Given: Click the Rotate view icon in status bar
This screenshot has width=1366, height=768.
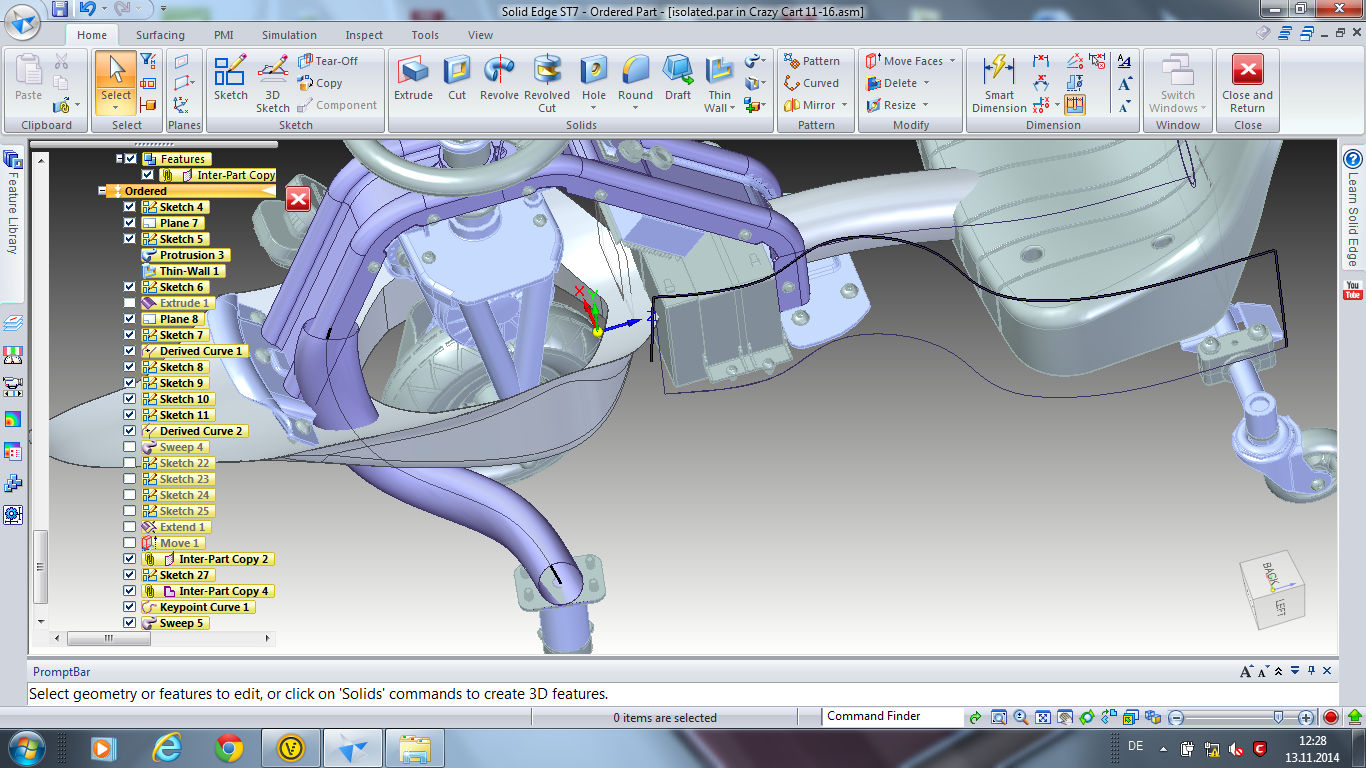Looking at the screenshot, I should 1086,717.
